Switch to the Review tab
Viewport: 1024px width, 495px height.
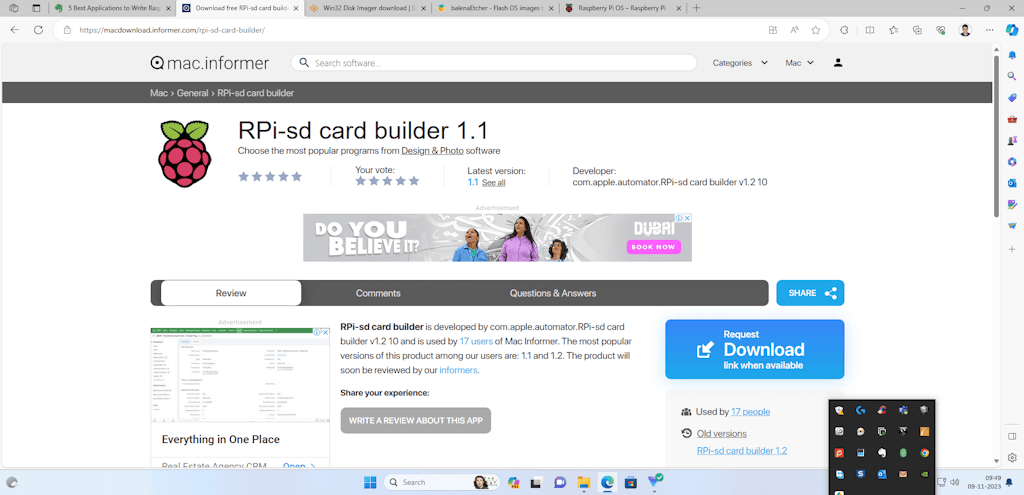(x=231, y=293)
